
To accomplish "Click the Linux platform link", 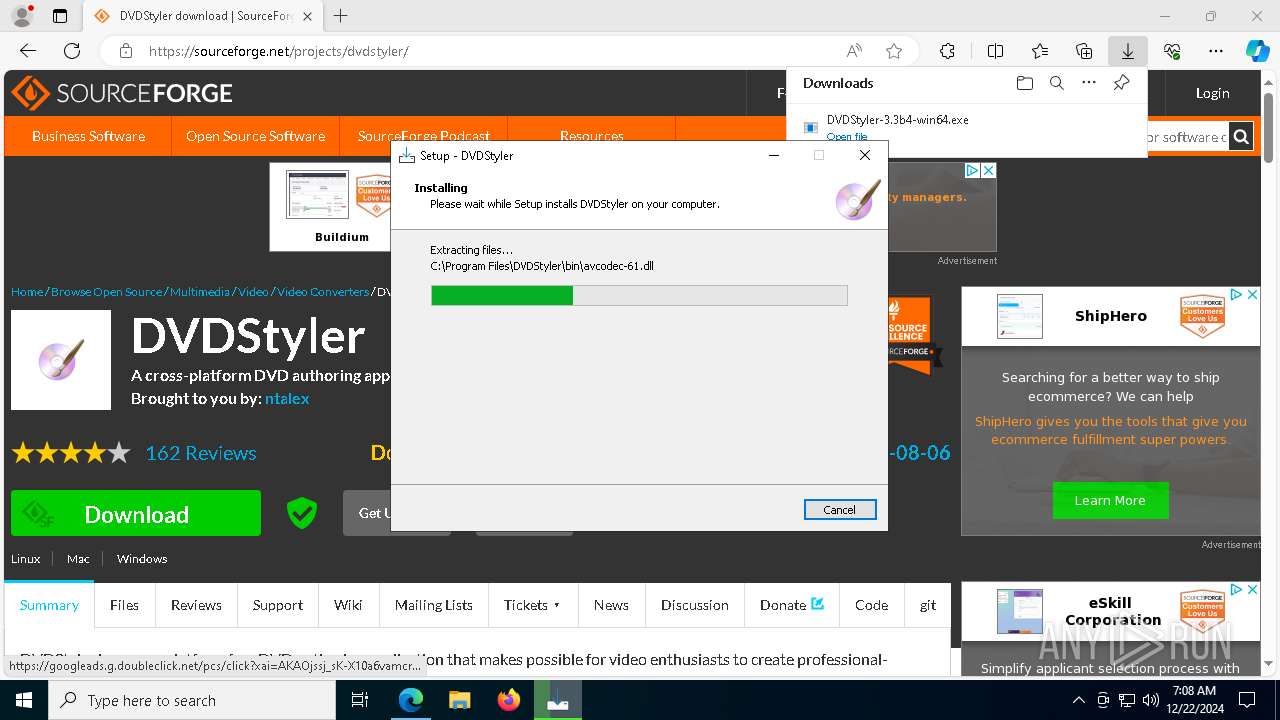I will tap(26, 559).
